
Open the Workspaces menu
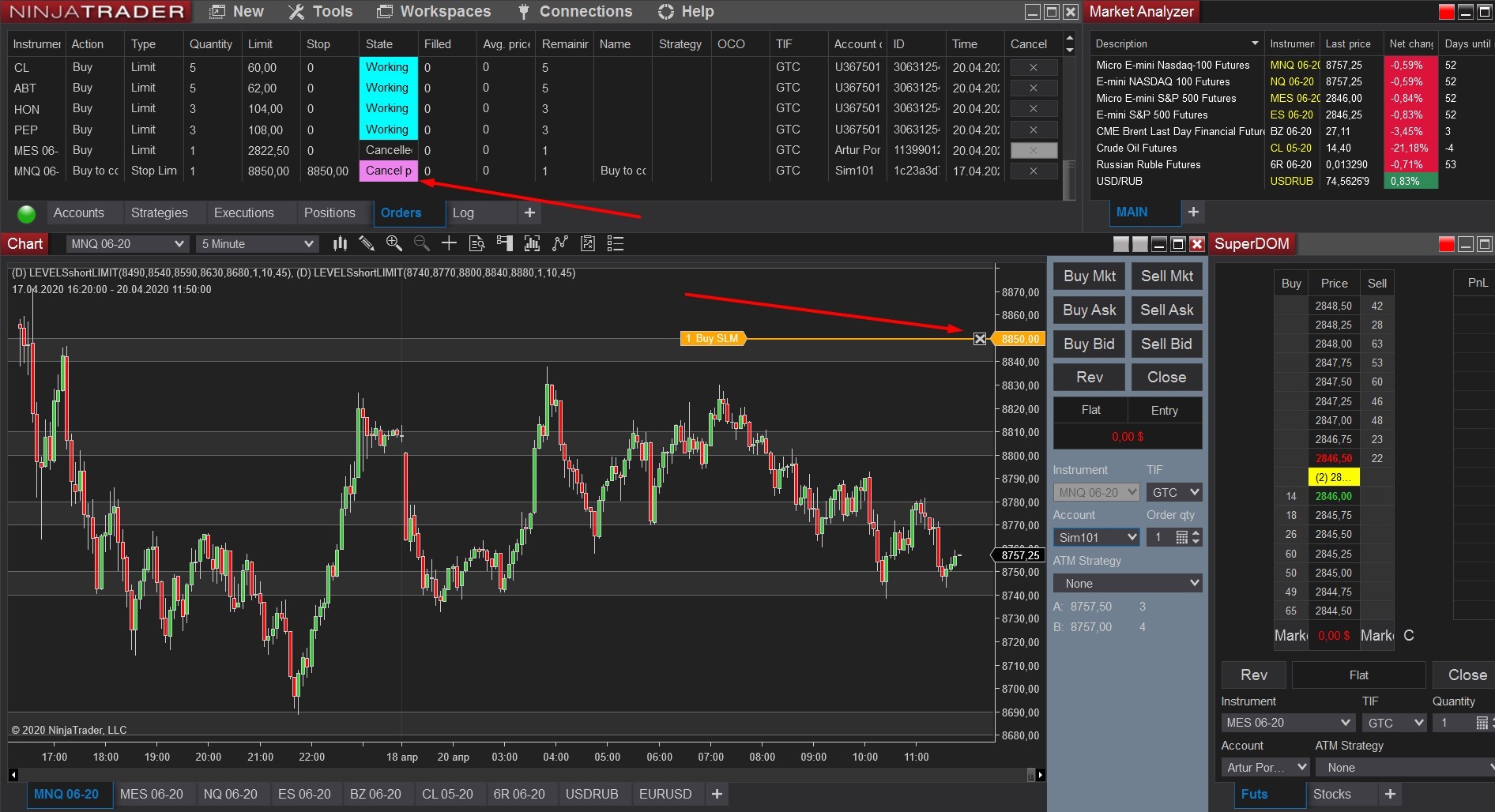tap(434, 11)
